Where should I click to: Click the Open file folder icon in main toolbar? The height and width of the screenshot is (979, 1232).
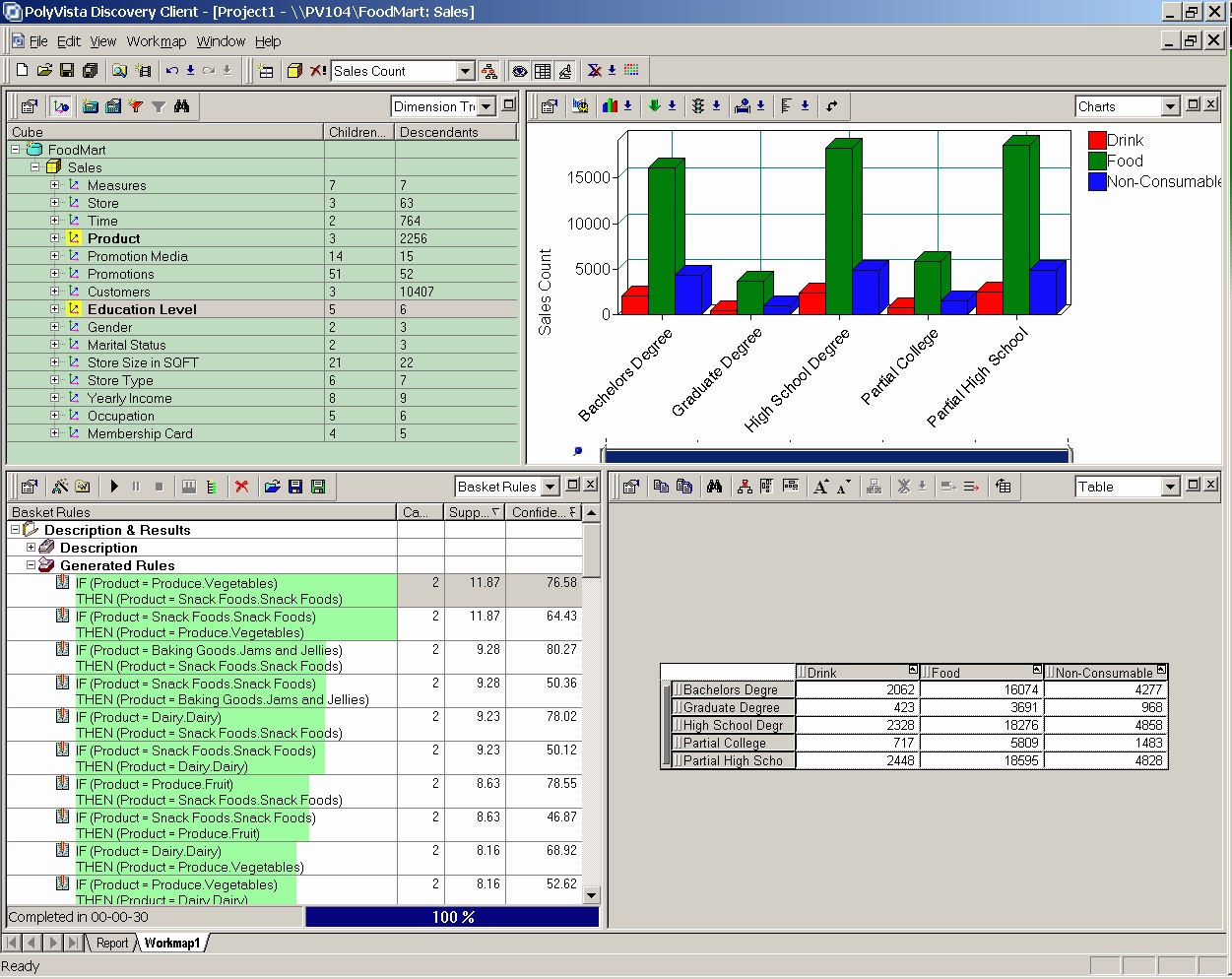tap(44, 71)
